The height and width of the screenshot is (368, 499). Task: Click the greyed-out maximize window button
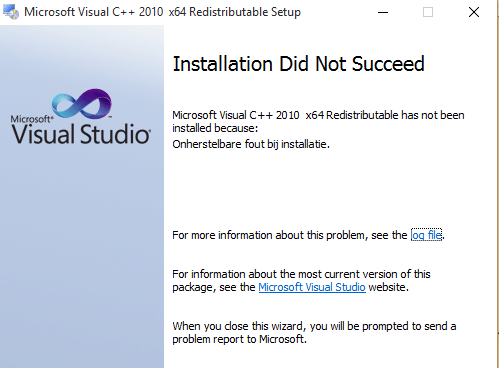pos(428,12)
